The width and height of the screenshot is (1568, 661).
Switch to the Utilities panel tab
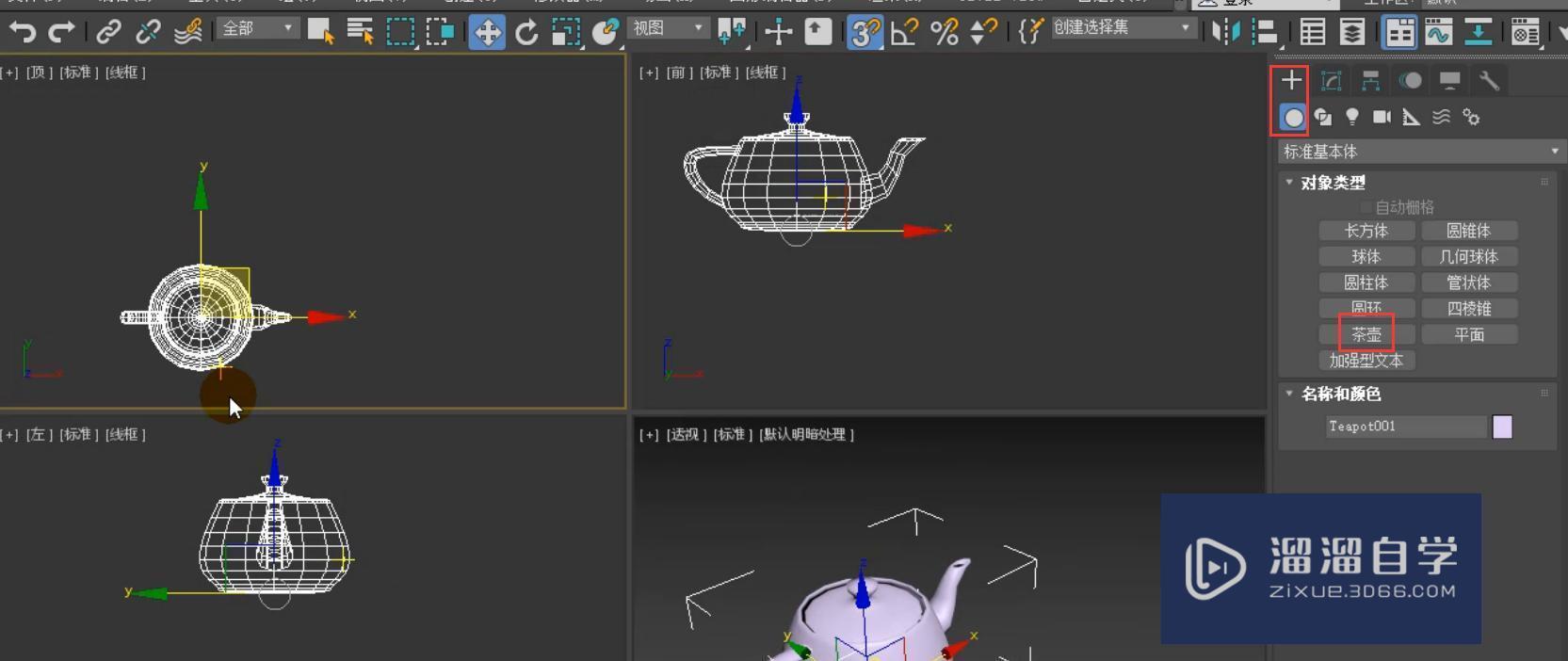coord(1489,80)
